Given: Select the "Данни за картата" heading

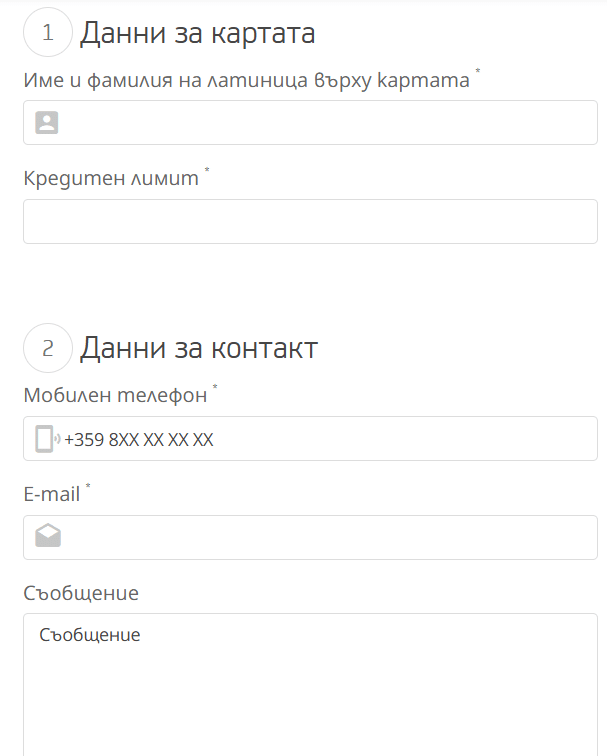Looking at the screenshot, I should point(198,33).
